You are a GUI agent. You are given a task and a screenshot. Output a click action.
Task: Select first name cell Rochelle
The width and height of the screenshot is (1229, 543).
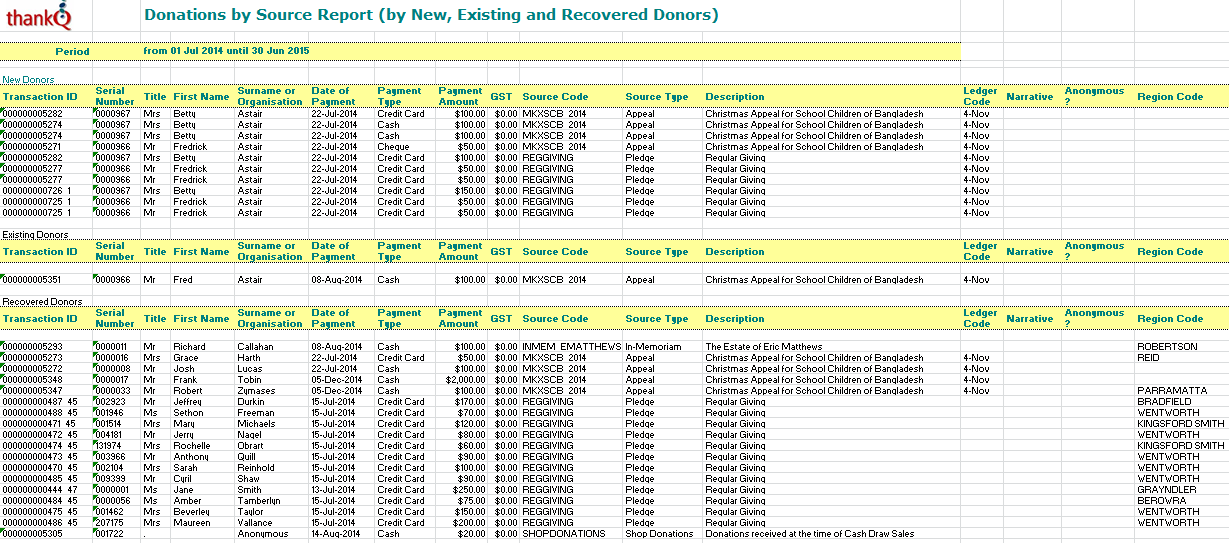click(190, 446)
